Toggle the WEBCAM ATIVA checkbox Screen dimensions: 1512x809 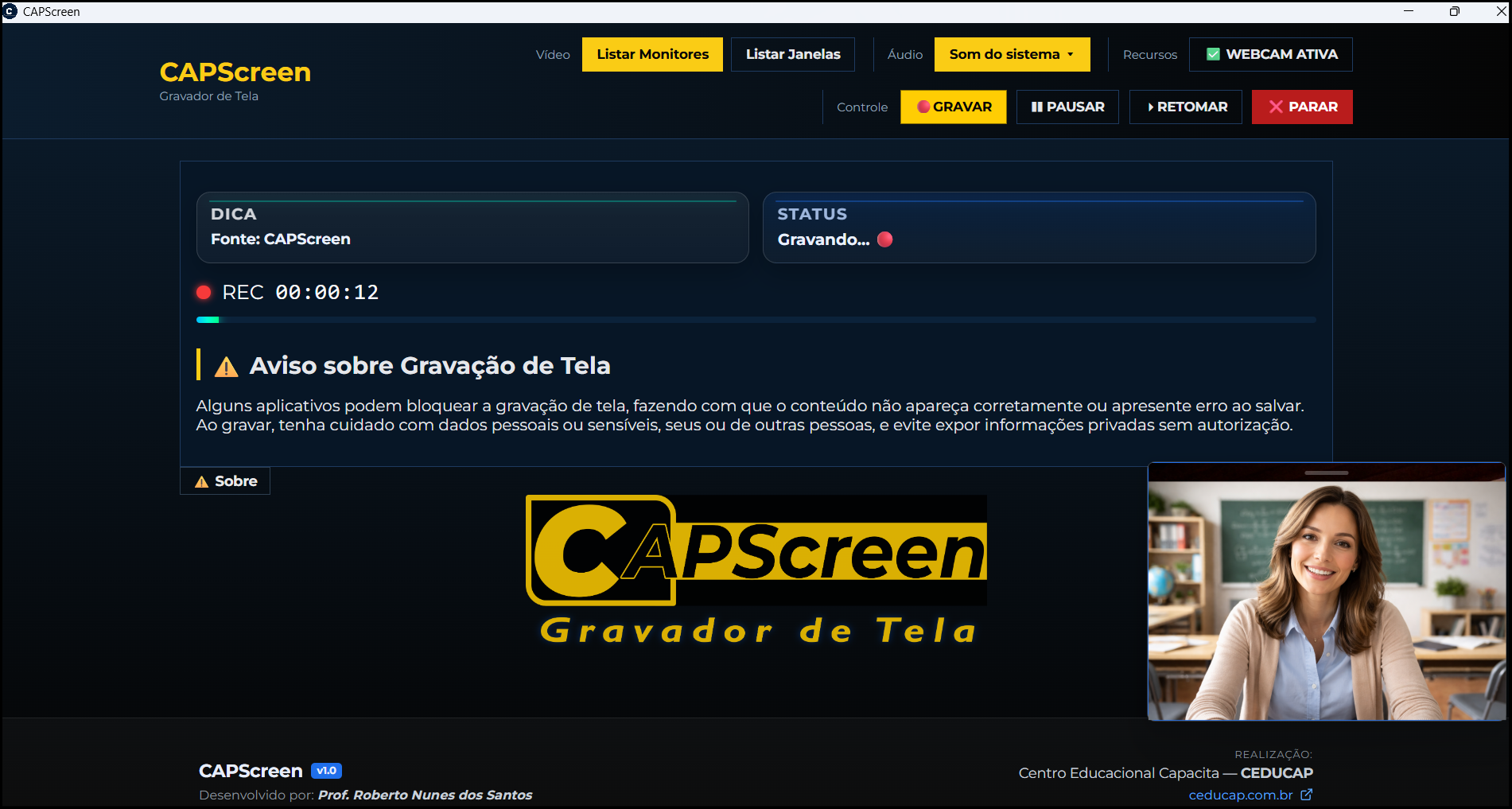click(1213, 54)
